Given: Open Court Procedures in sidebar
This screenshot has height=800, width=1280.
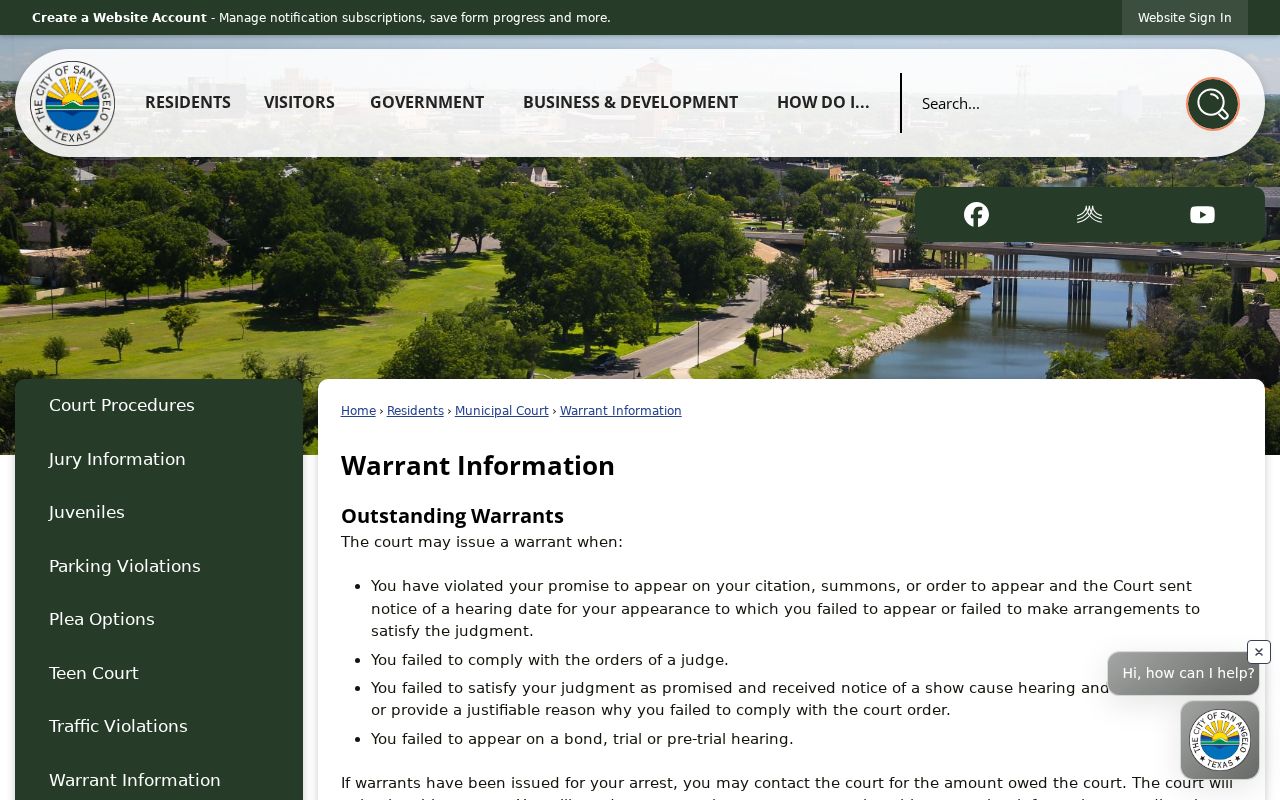Looking at the screenshot, I should tap(159, 405).
